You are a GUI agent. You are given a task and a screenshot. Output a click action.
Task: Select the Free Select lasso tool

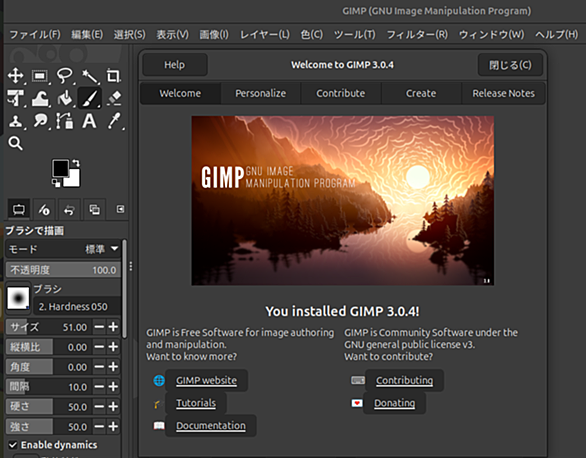tap(65, 76)
